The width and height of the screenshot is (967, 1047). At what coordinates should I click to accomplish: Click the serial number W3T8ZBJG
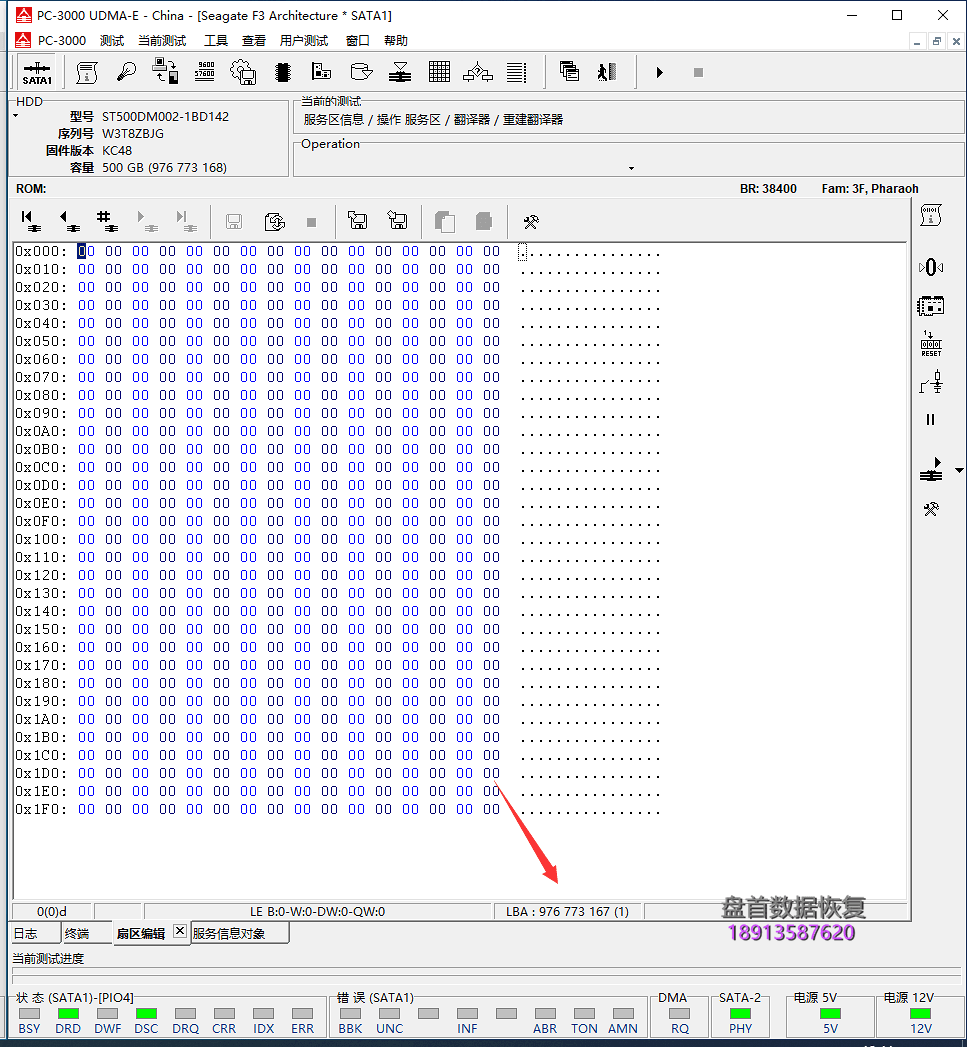point(133,134)
